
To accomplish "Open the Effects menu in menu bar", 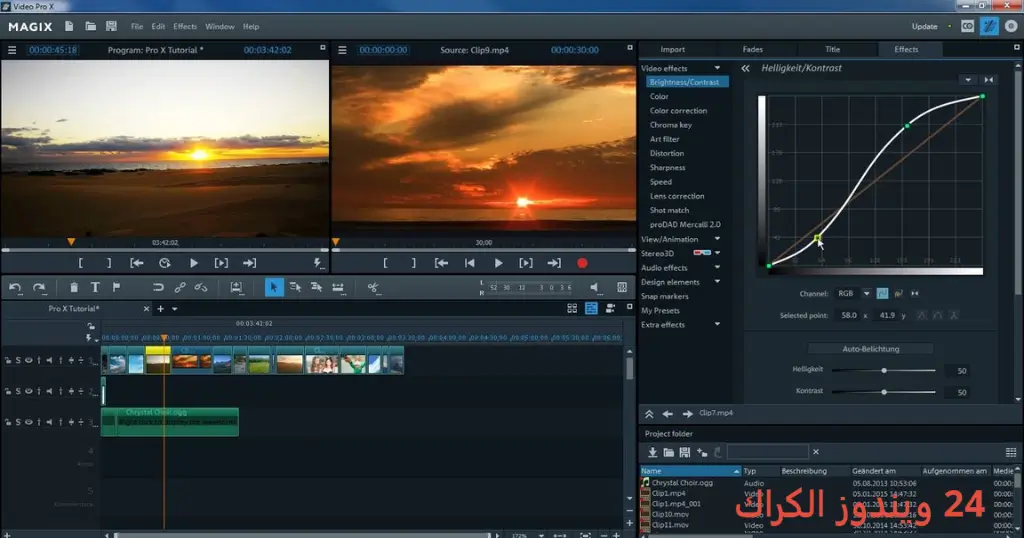I will [185, 27].
